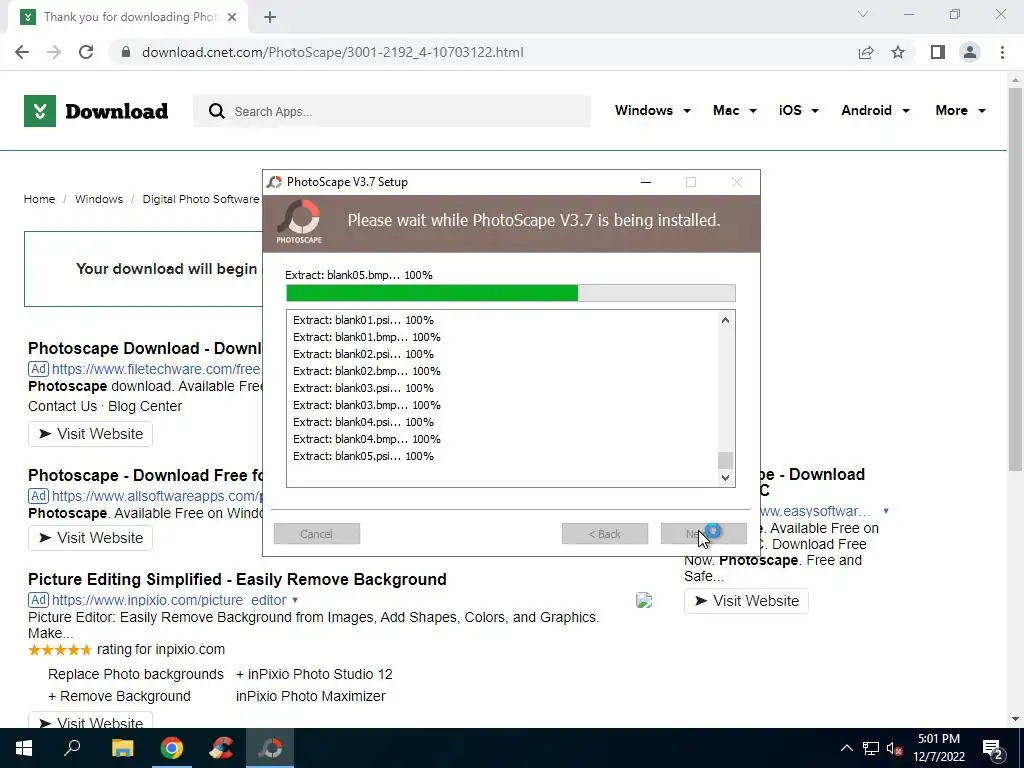Open taskbar search magnifier
1024x768 pixels.
point(72,748)
